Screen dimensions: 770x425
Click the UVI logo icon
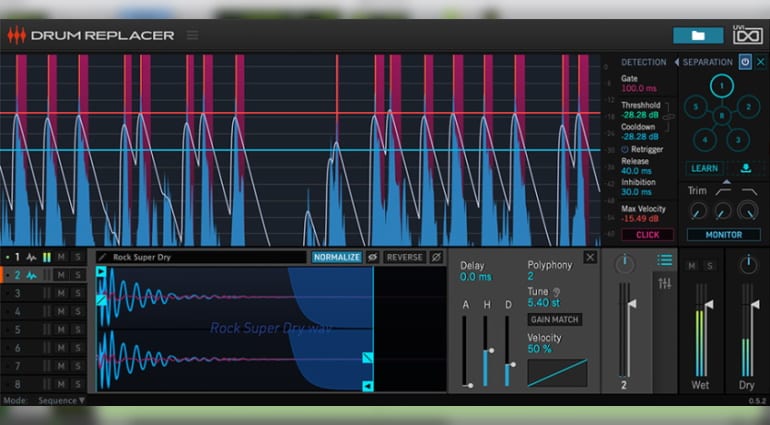click(x=748, y=35)
